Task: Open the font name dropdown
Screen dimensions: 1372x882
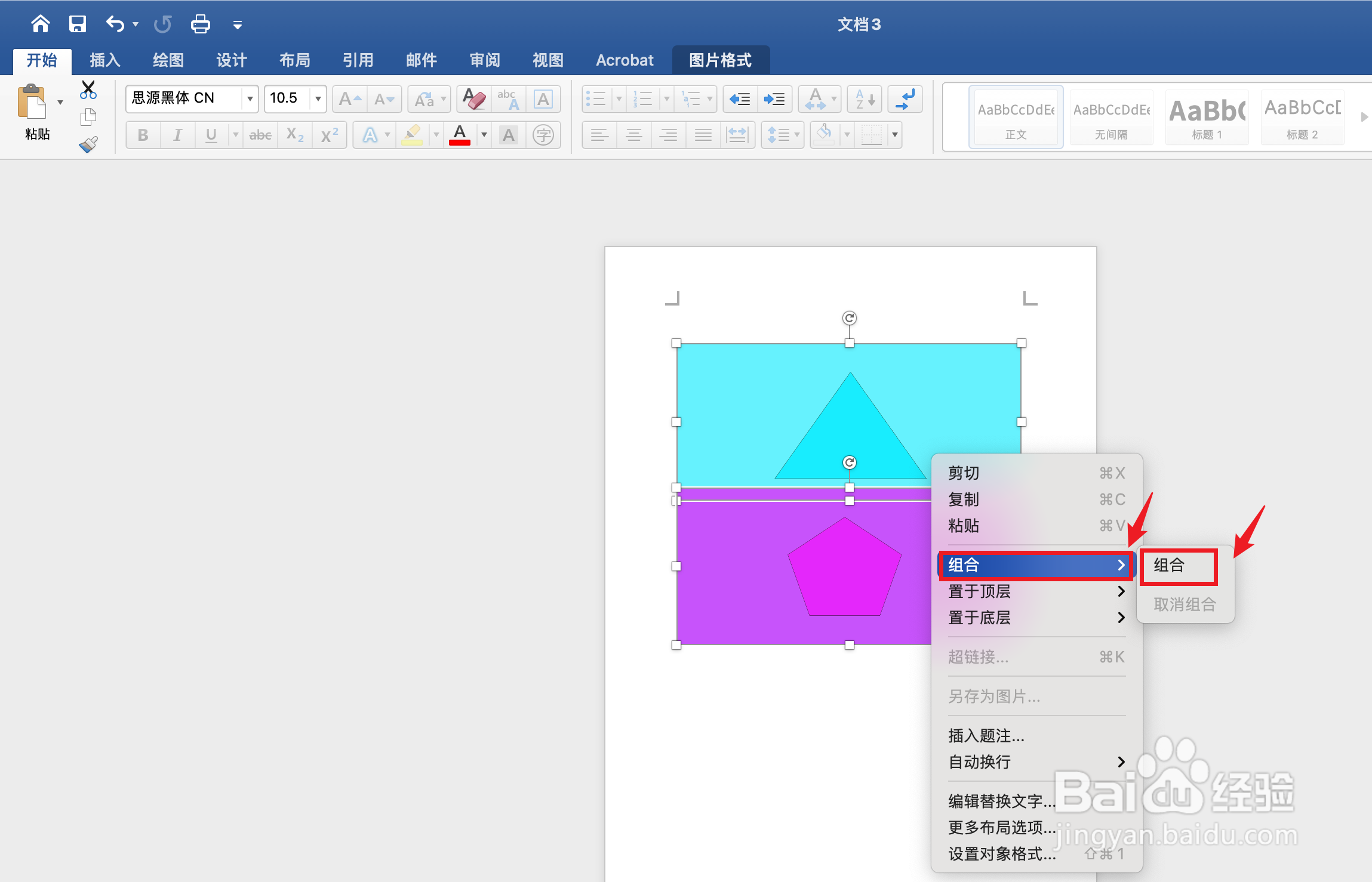Action: pyautogui.click(x=250, y=98)
